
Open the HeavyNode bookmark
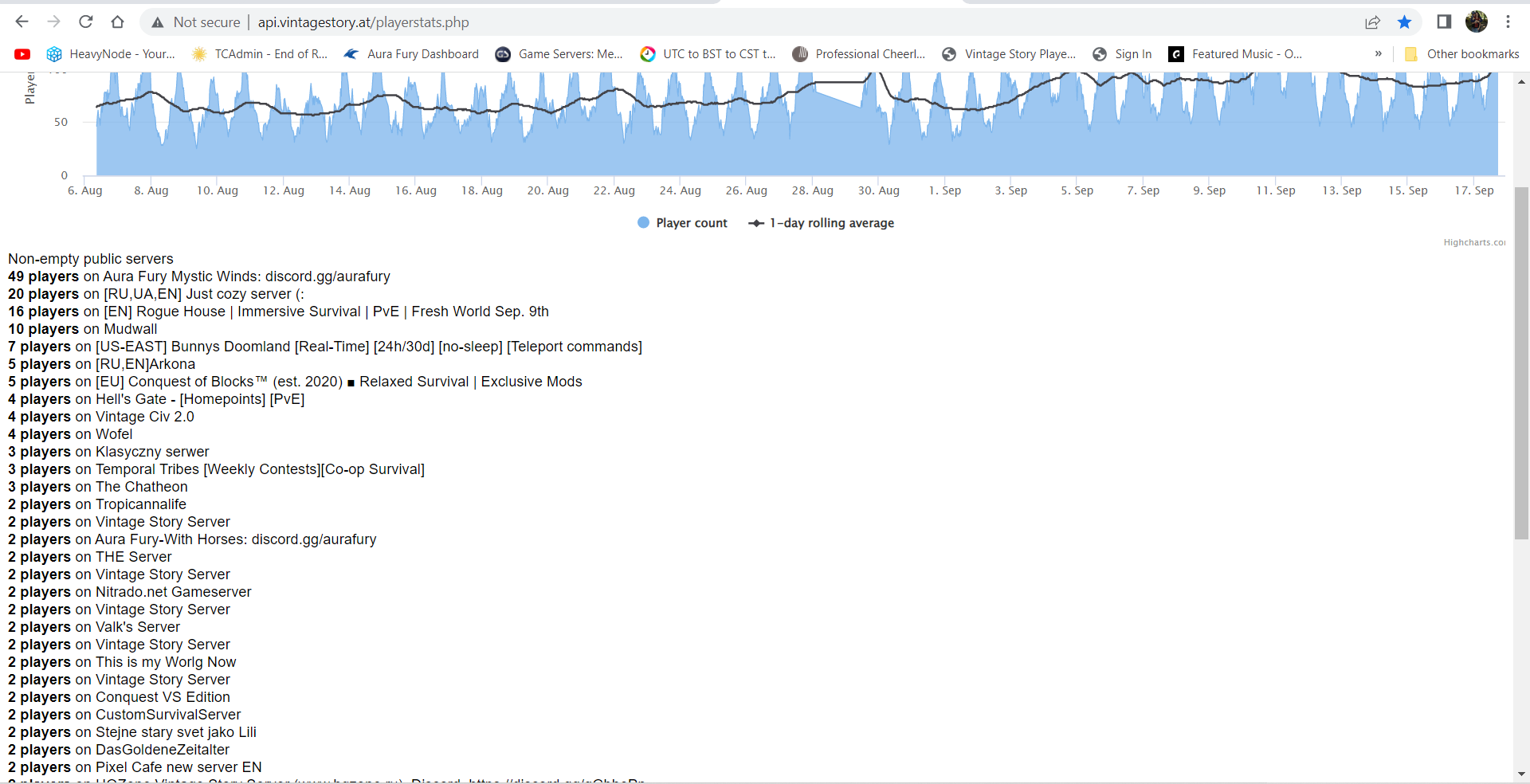[x=112, y=54]
